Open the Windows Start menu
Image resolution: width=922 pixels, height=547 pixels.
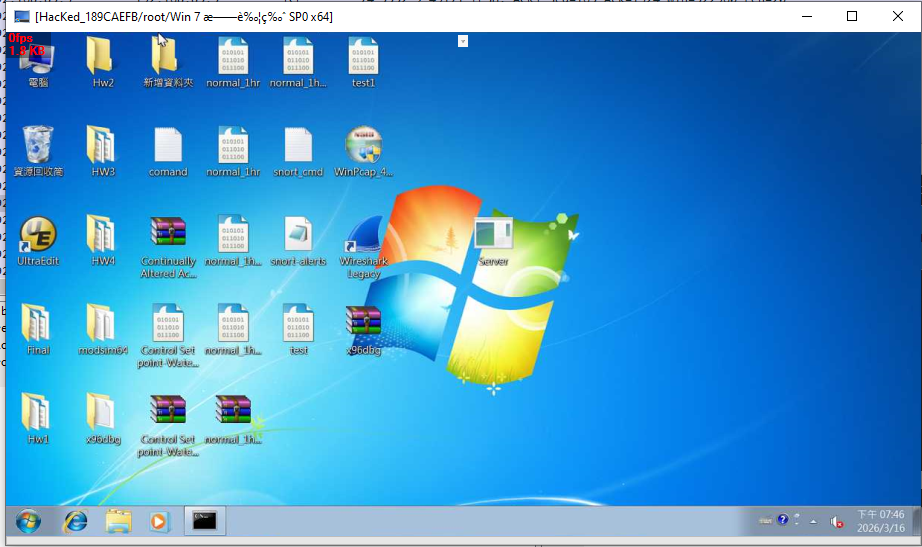28,521
